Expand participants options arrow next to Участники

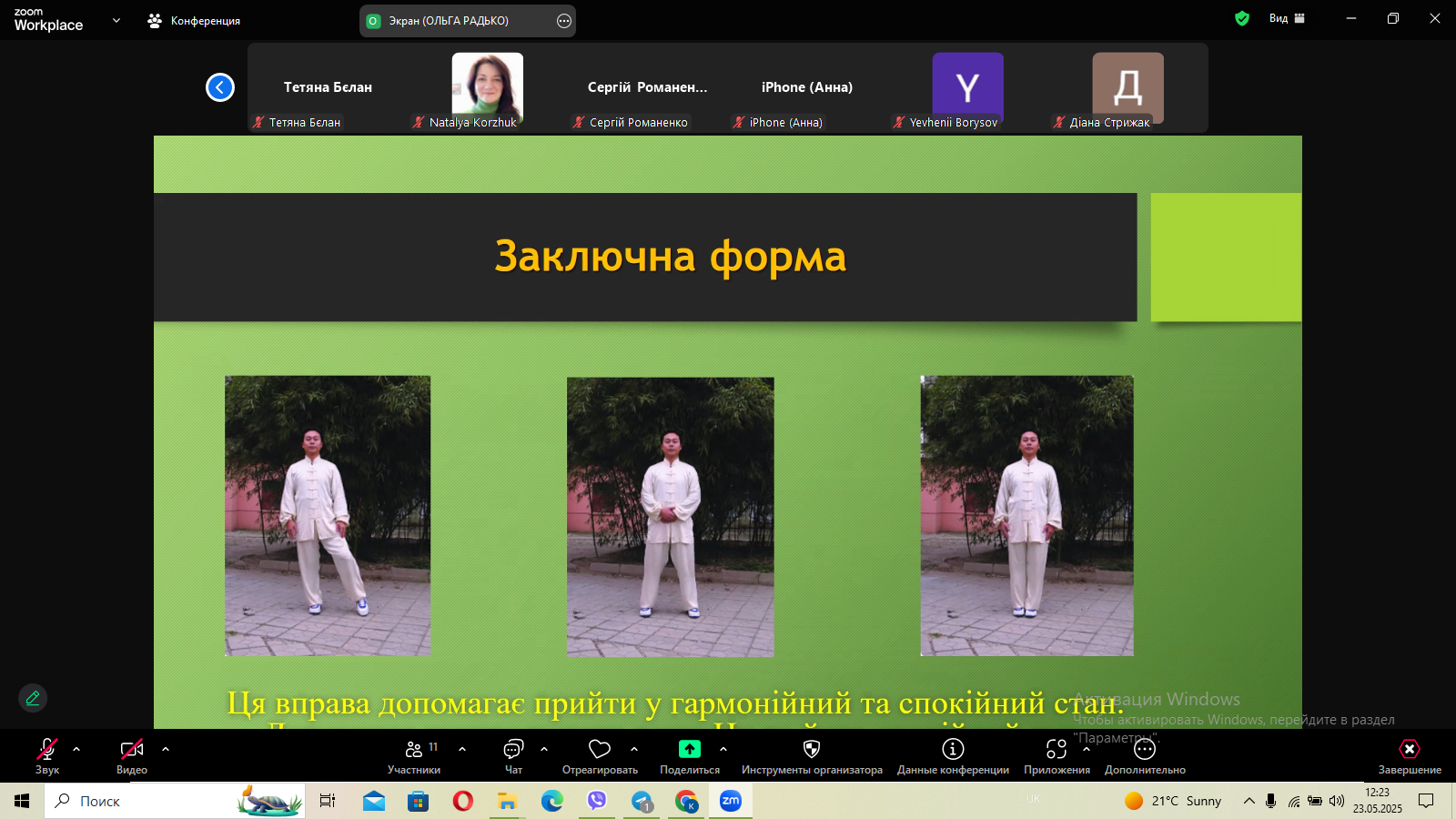462,749
